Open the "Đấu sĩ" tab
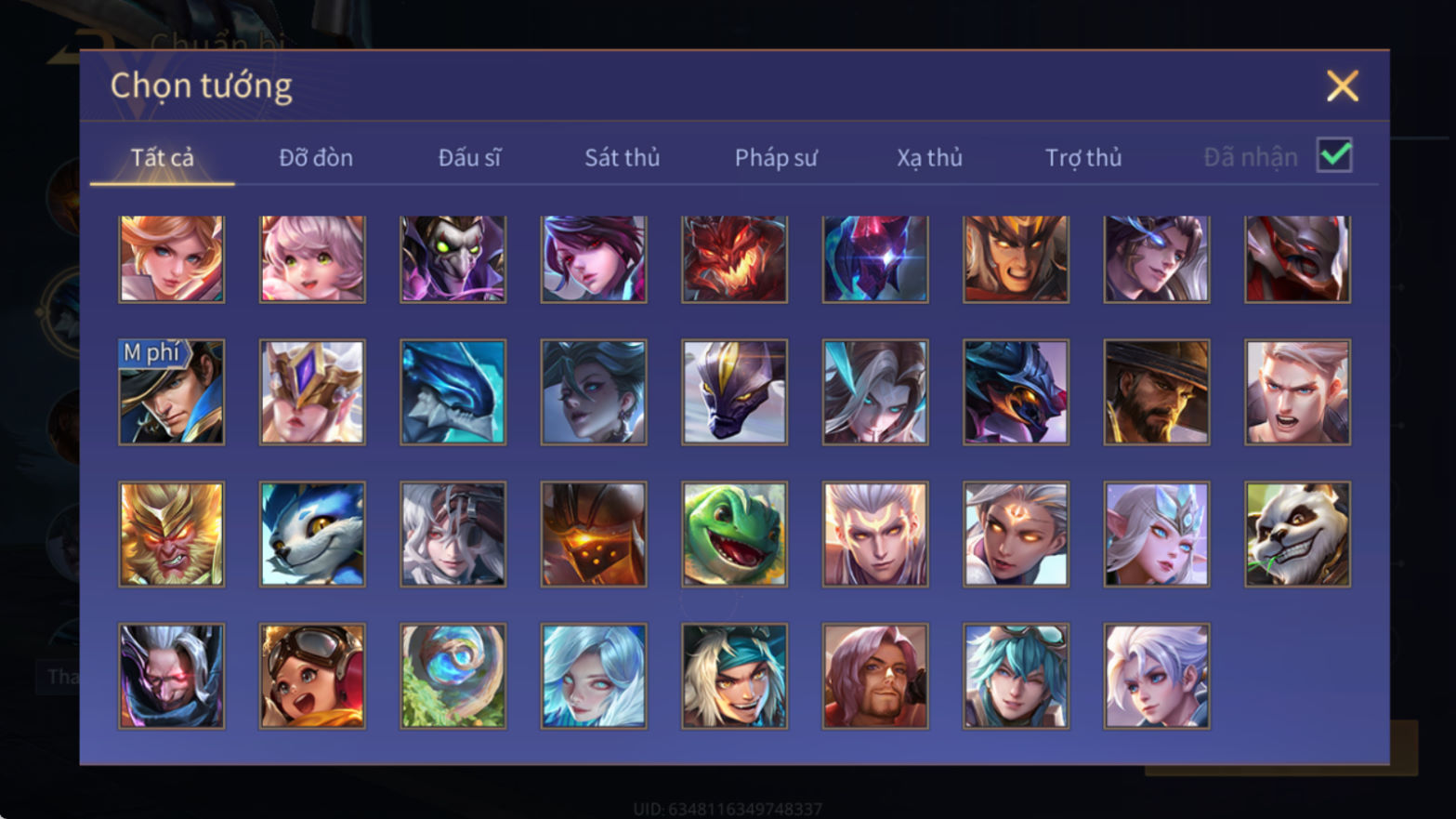This screenshot has height=819, width=1456. (469, 157)
